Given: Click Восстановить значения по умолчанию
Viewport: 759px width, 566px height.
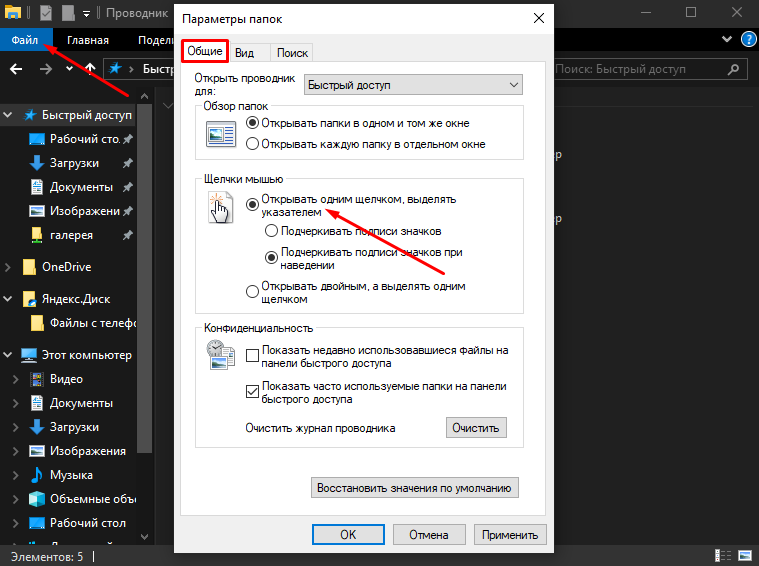Looking at the screenshot, I should (414, 488).
